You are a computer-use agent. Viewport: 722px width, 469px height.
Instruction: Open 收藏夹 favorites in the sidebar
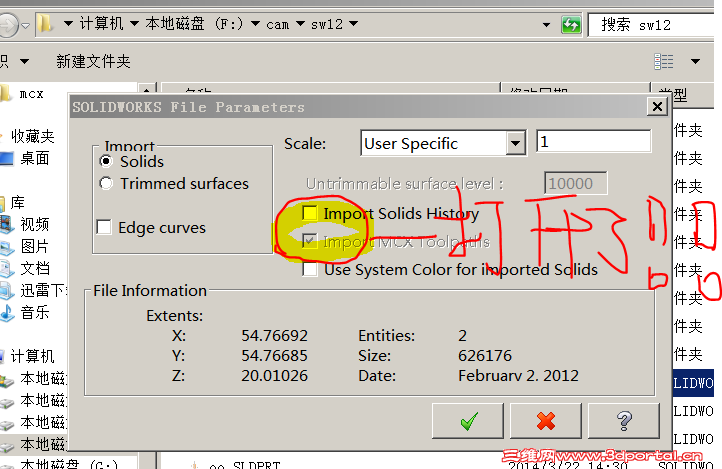tap(32, 136)
